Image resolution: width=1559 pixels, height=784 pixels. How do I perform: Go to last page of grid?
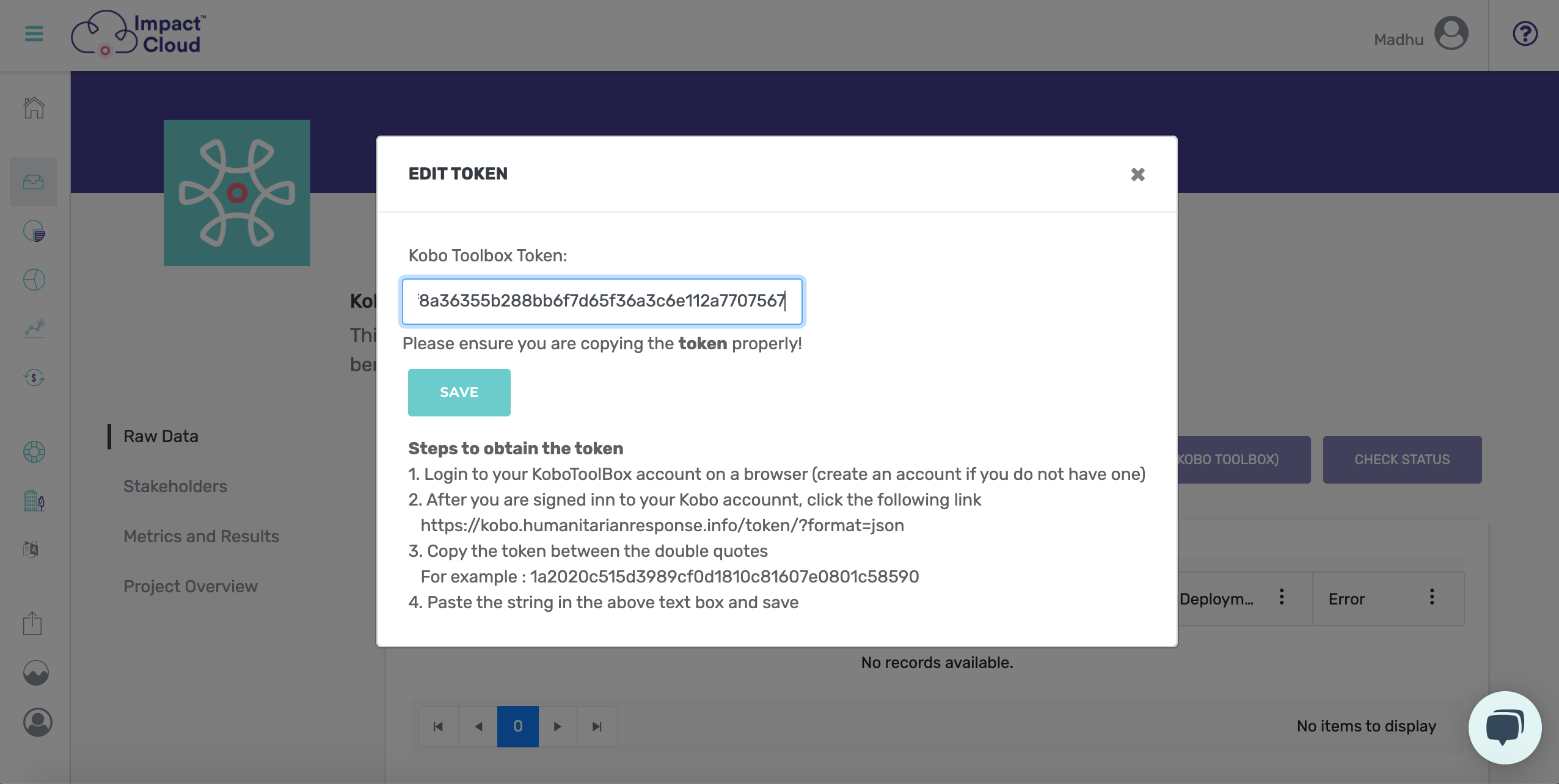[597, 727]
